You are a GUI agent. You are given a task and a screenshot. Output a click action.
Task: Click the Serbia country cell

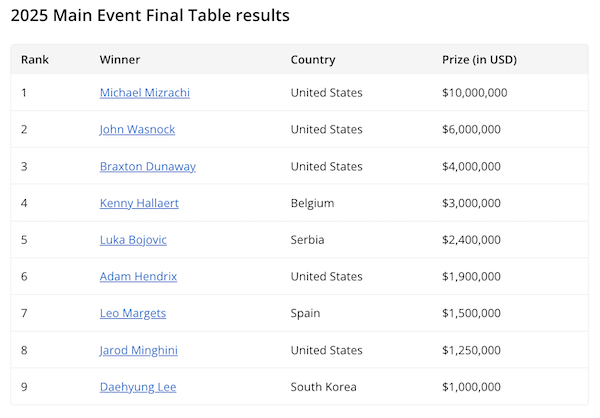pos(307,240)
